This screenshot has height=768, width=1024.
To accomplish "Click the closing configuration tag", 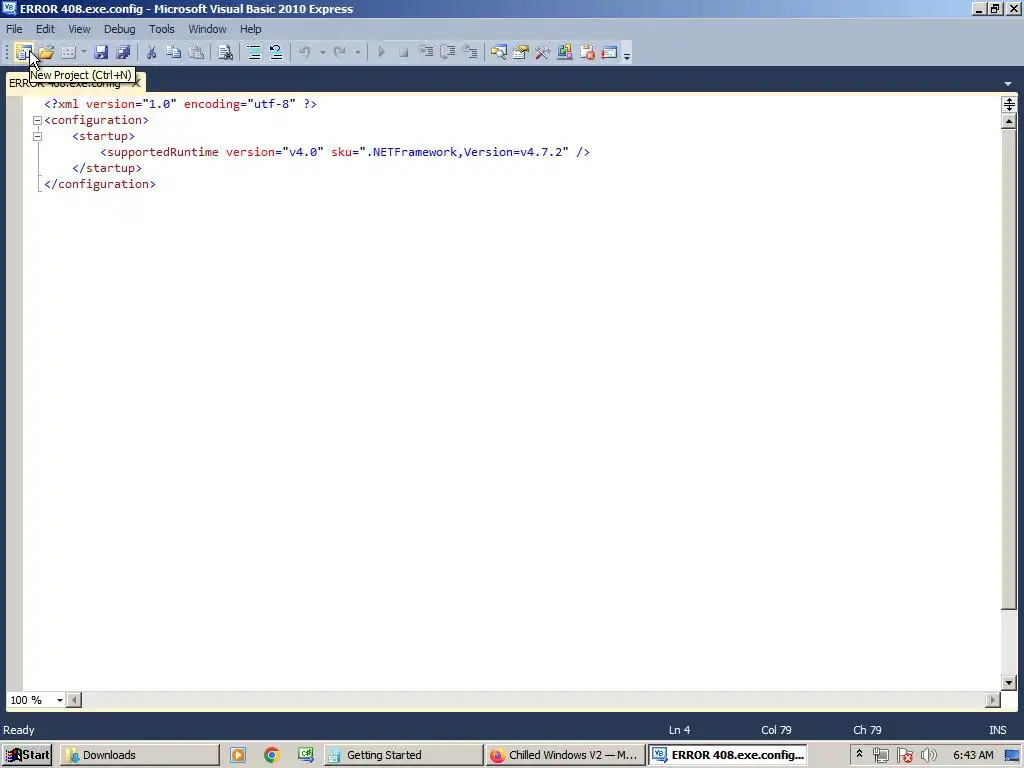I will [100, 184].
